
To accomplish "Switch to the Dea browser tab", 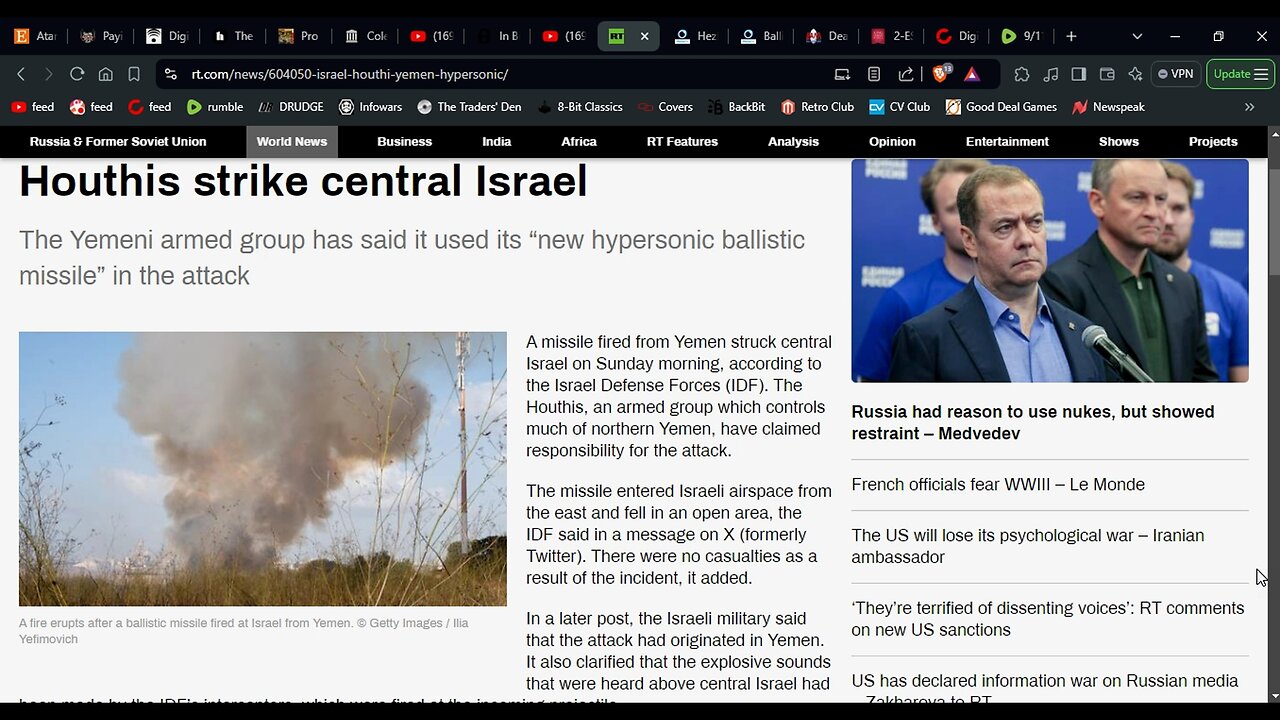I will pyautogui.click(x=827, y=36).
